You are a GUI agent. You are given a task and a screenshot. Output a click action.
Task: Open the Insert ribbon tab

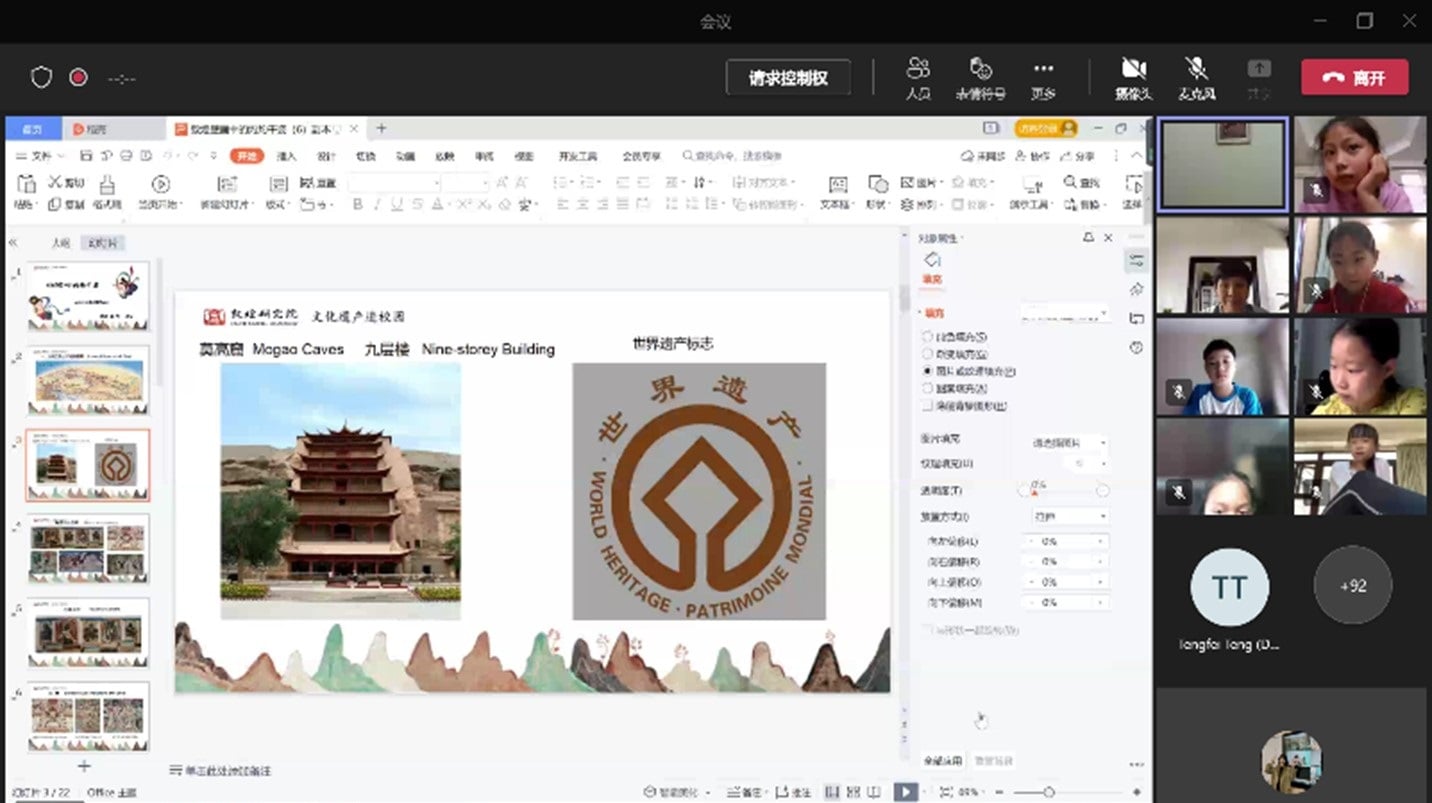[287, 156]
